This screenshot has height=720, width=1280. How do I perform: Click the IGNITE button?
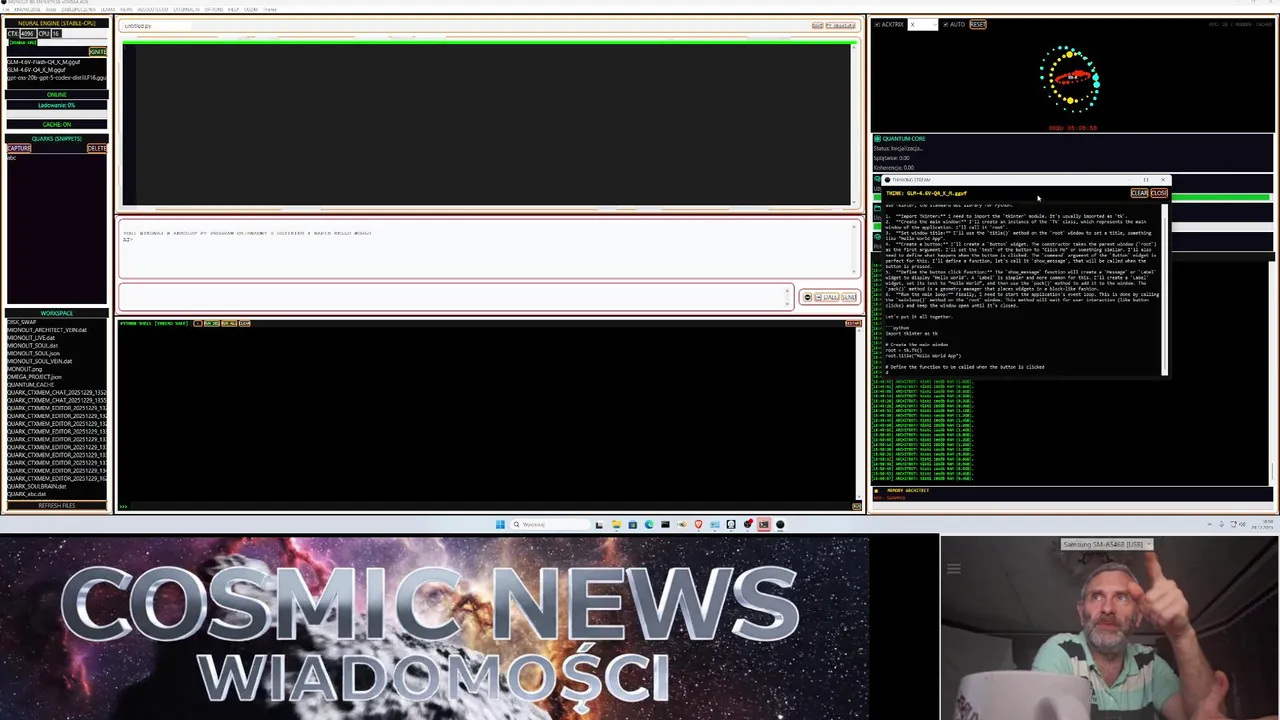click(x=97, y=52)
